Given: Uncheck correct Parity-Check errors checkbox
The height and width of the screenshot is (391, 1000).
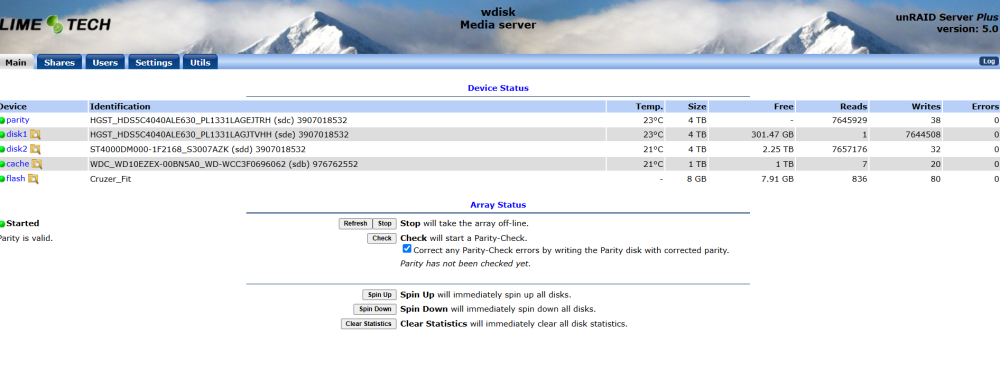Looking at the screenshot, I should (407, 249).
